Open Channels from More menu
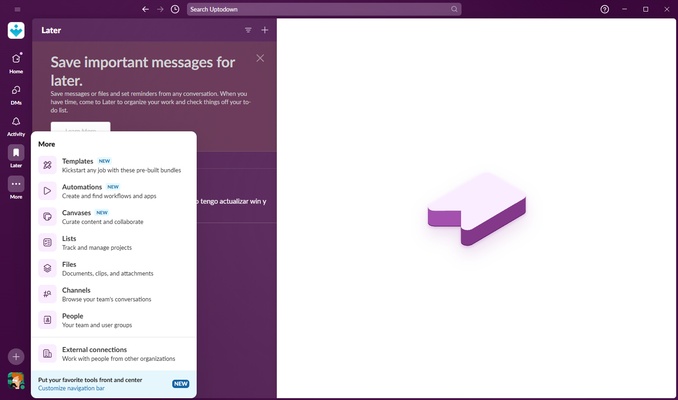The image size is (678, 400). tap(114, 294)
